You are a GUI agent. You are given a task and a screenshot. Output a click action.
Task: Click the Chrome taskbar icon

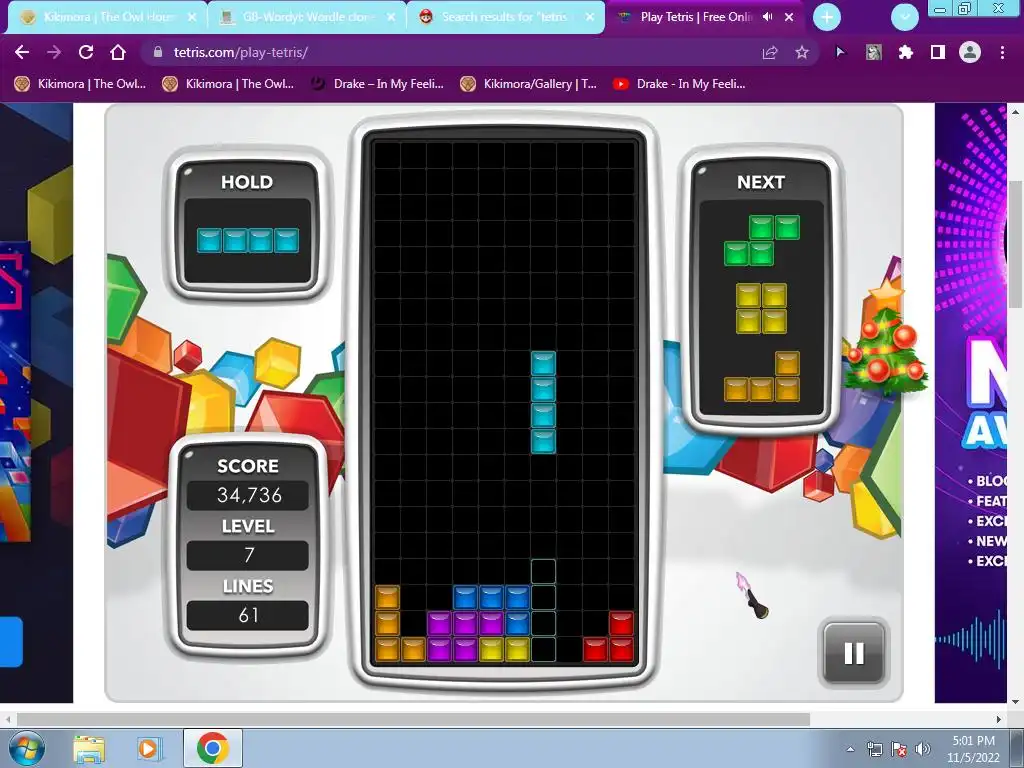pos(212,748)
